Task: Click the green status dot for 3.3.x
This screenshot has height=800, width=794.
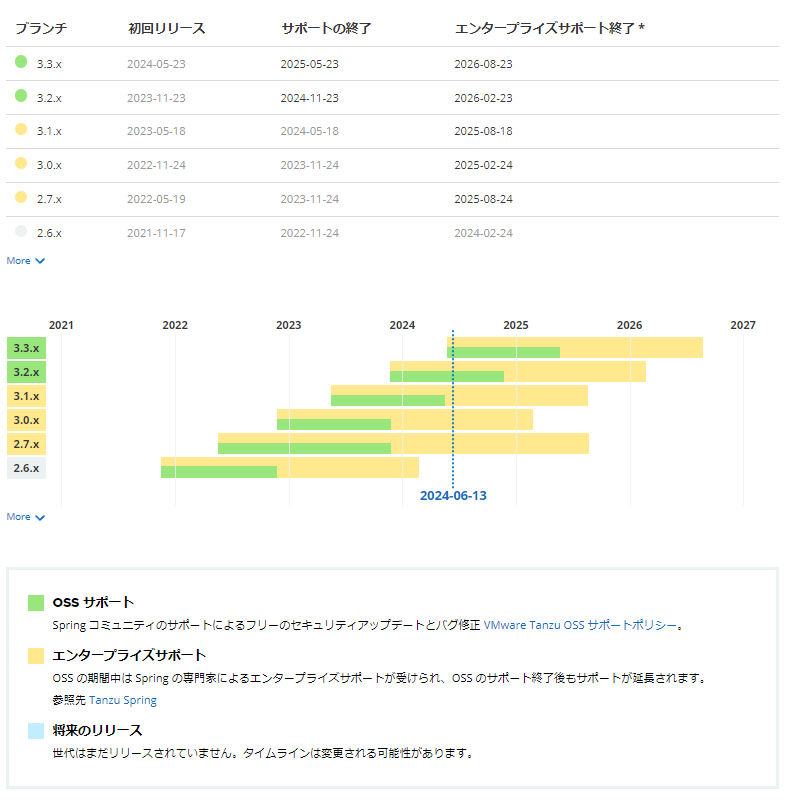Action: click(x=21, y=62)
